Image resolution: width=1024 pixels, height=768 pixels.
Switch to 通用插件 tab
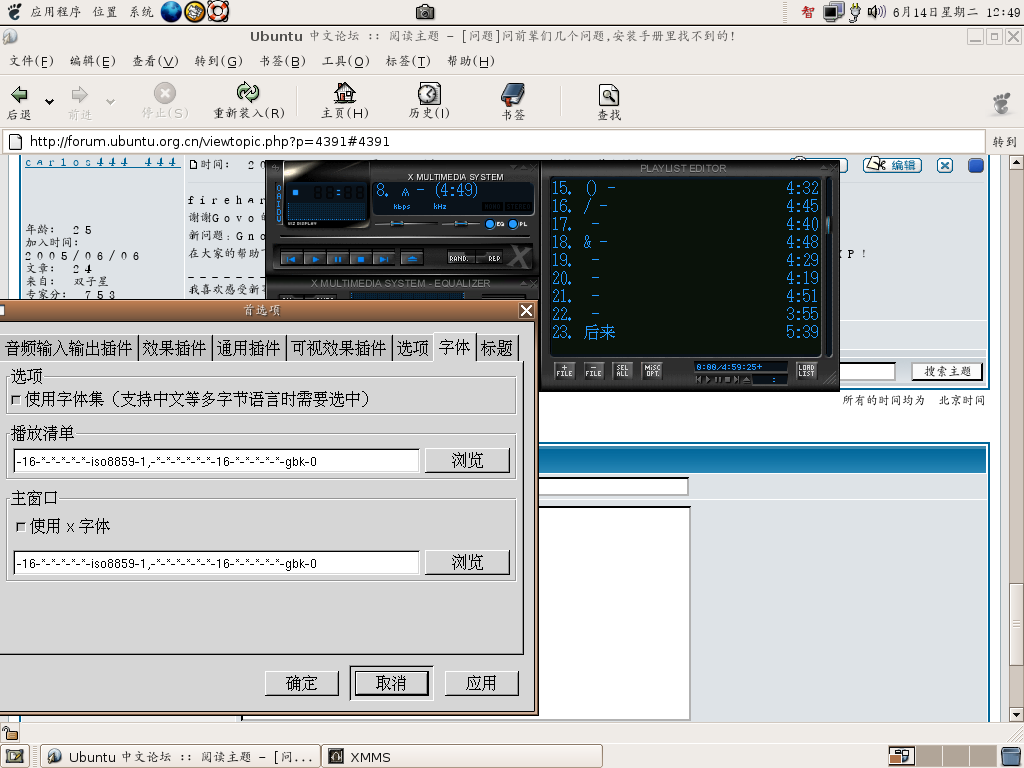pyautogui.click(x=249, y=347)
